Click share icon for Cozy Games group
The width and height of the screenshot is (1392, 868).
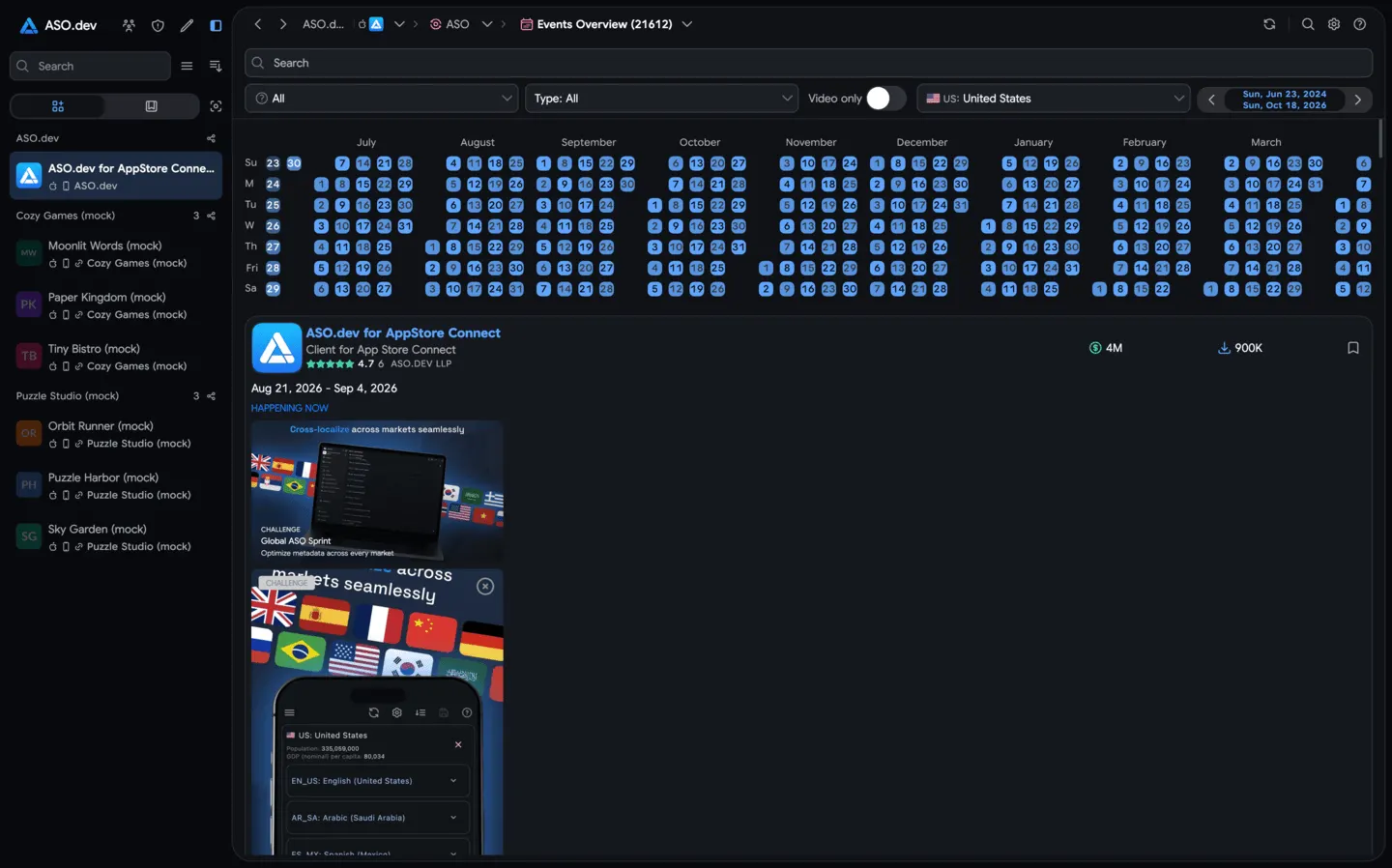click(211, 216)
